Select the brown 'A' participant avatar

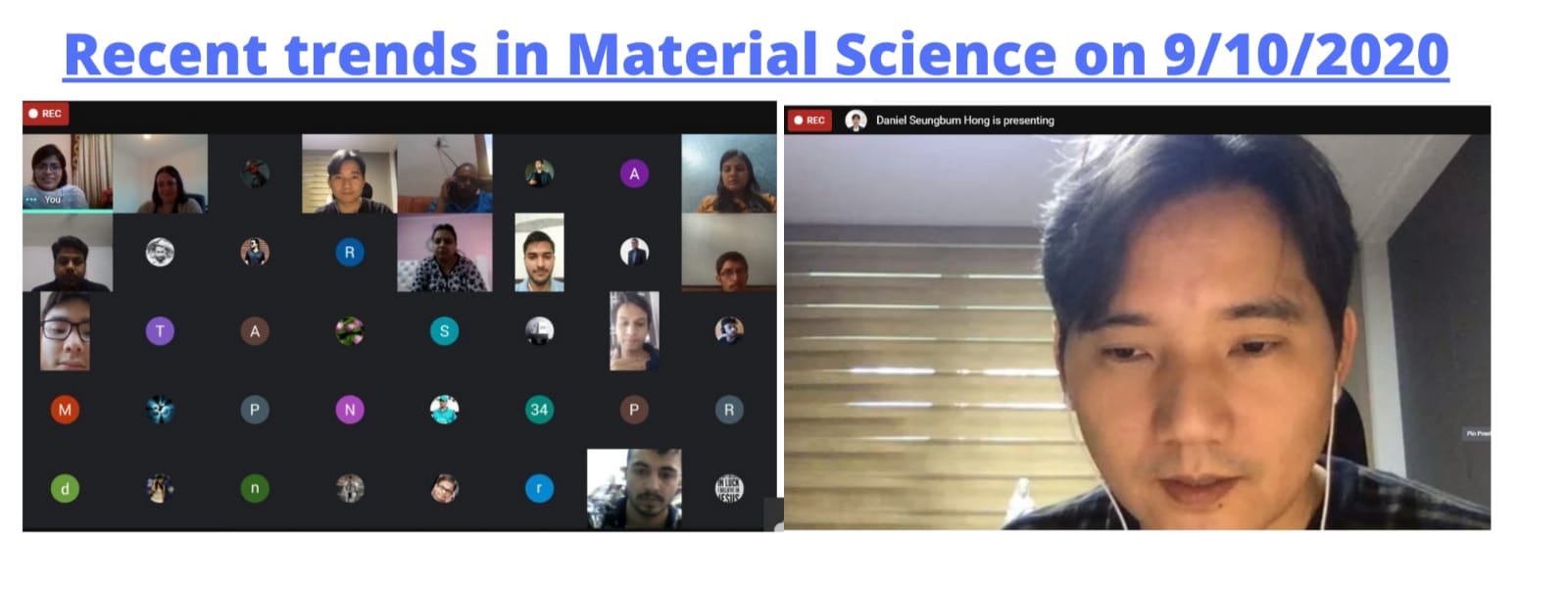255,331
